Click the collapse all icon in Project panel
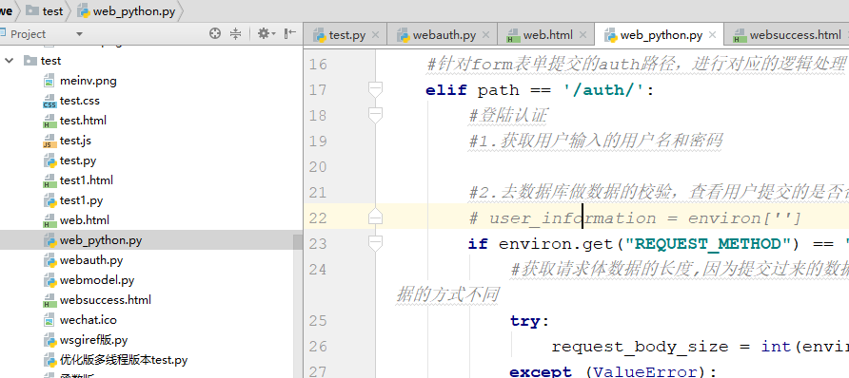849x378 pixels. [236, 34]
